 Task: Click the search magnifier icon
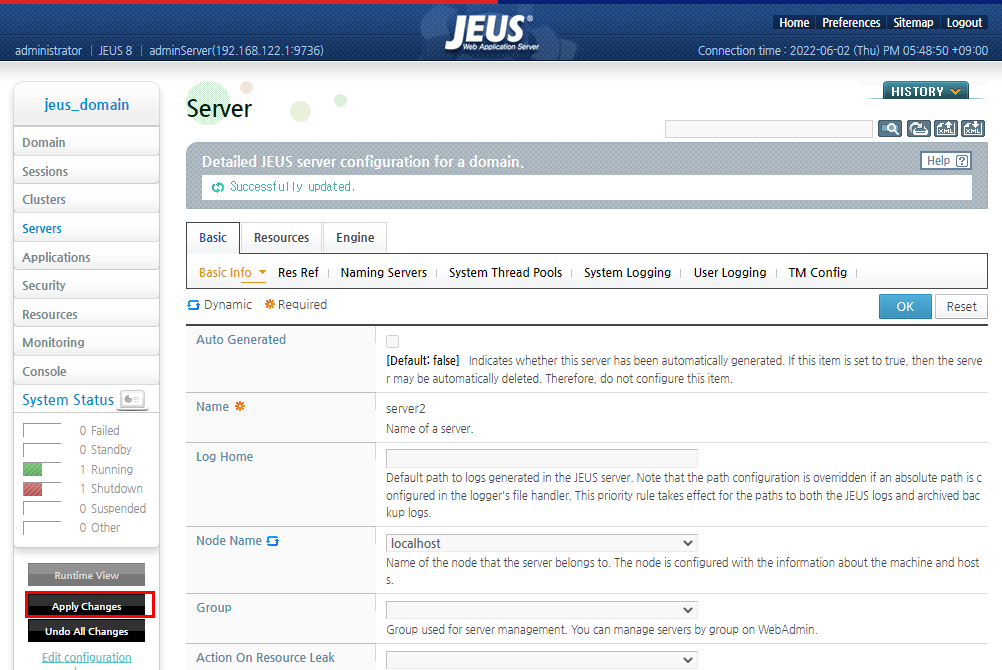[890, 129]
